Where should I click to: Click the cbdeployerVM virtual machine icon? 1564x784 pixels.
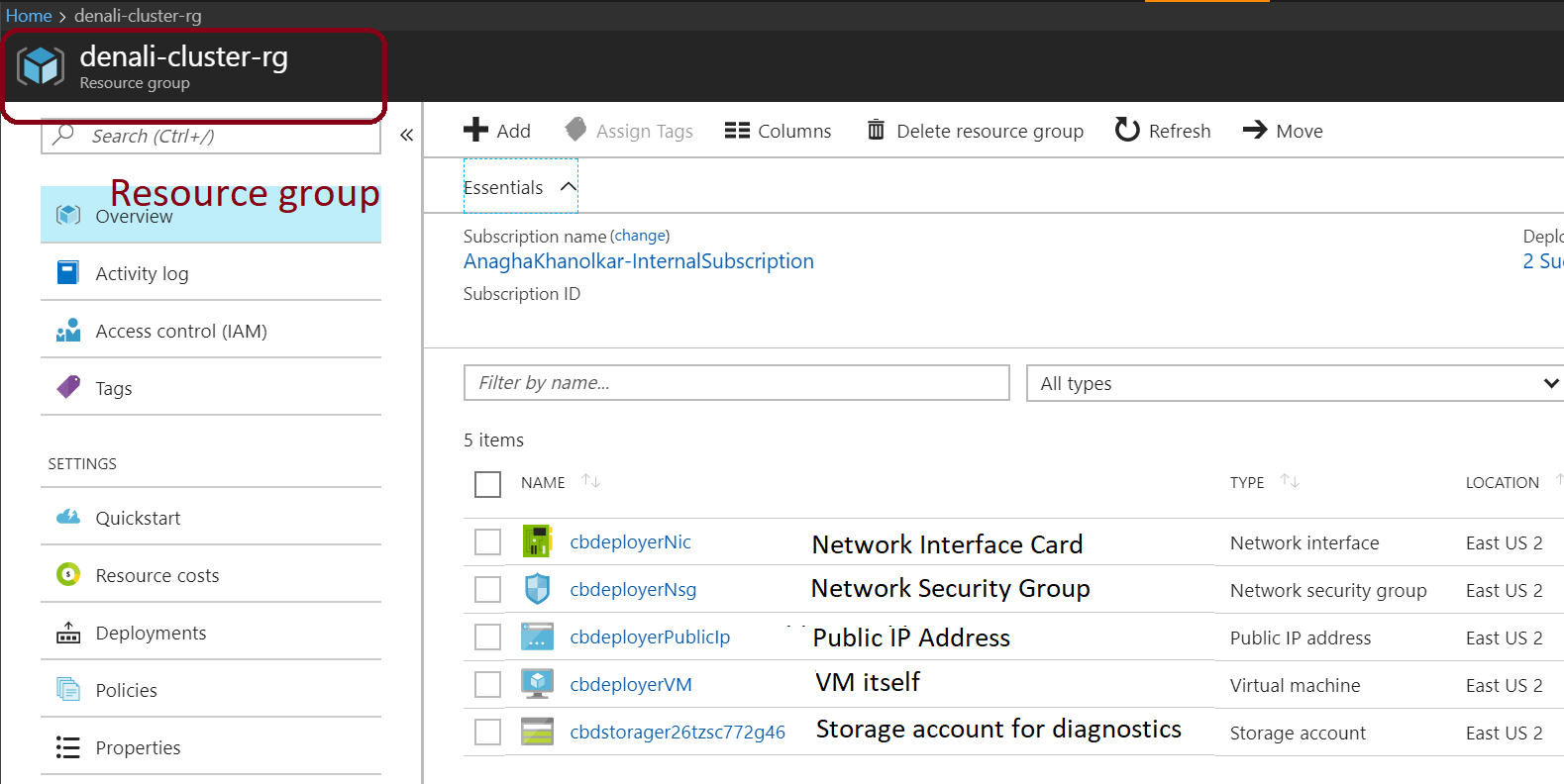coord(537,684)
